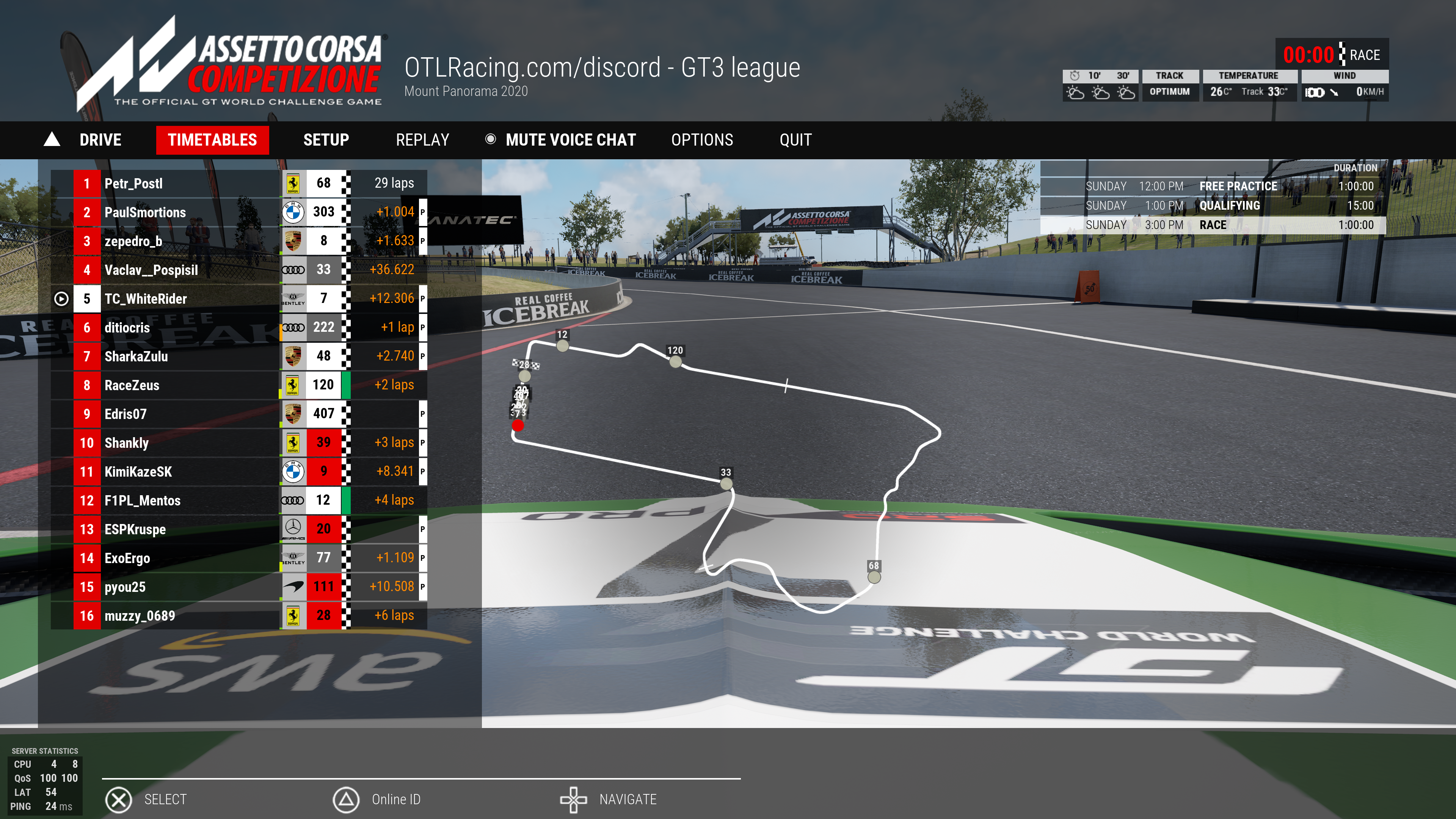
Task: Click car 120 marker on track map
Action: click(x=675, y=362)
